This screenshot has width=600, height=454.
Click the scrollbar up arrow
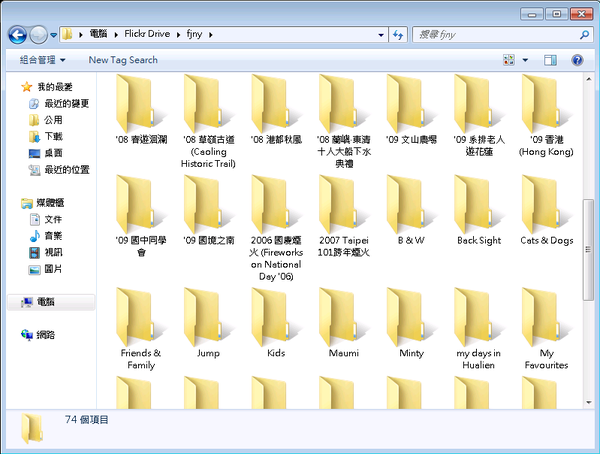[x=589, y=79]
